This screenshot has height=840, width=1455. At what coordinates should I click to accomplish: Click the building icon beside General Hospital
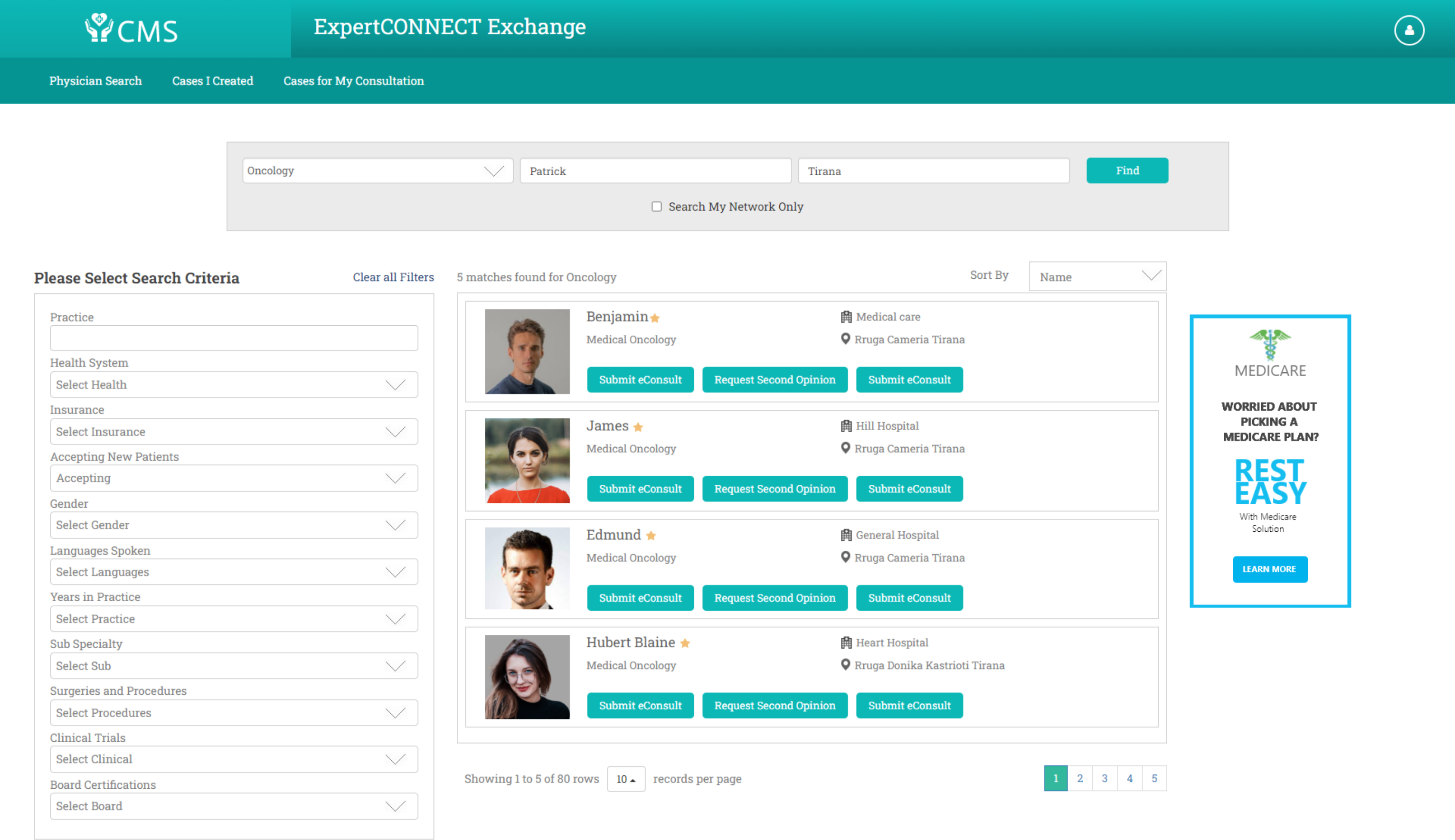coord(846,535)
